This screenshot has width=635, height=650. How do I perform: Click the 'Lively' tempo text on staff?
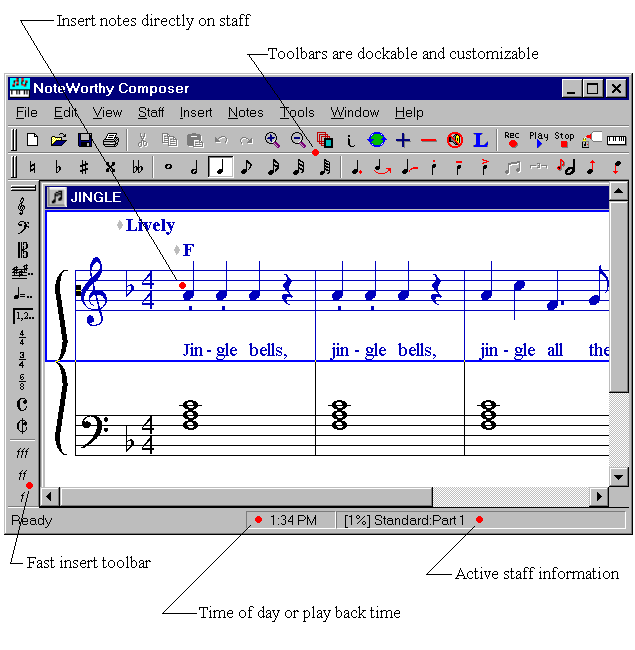coord(150,226)
